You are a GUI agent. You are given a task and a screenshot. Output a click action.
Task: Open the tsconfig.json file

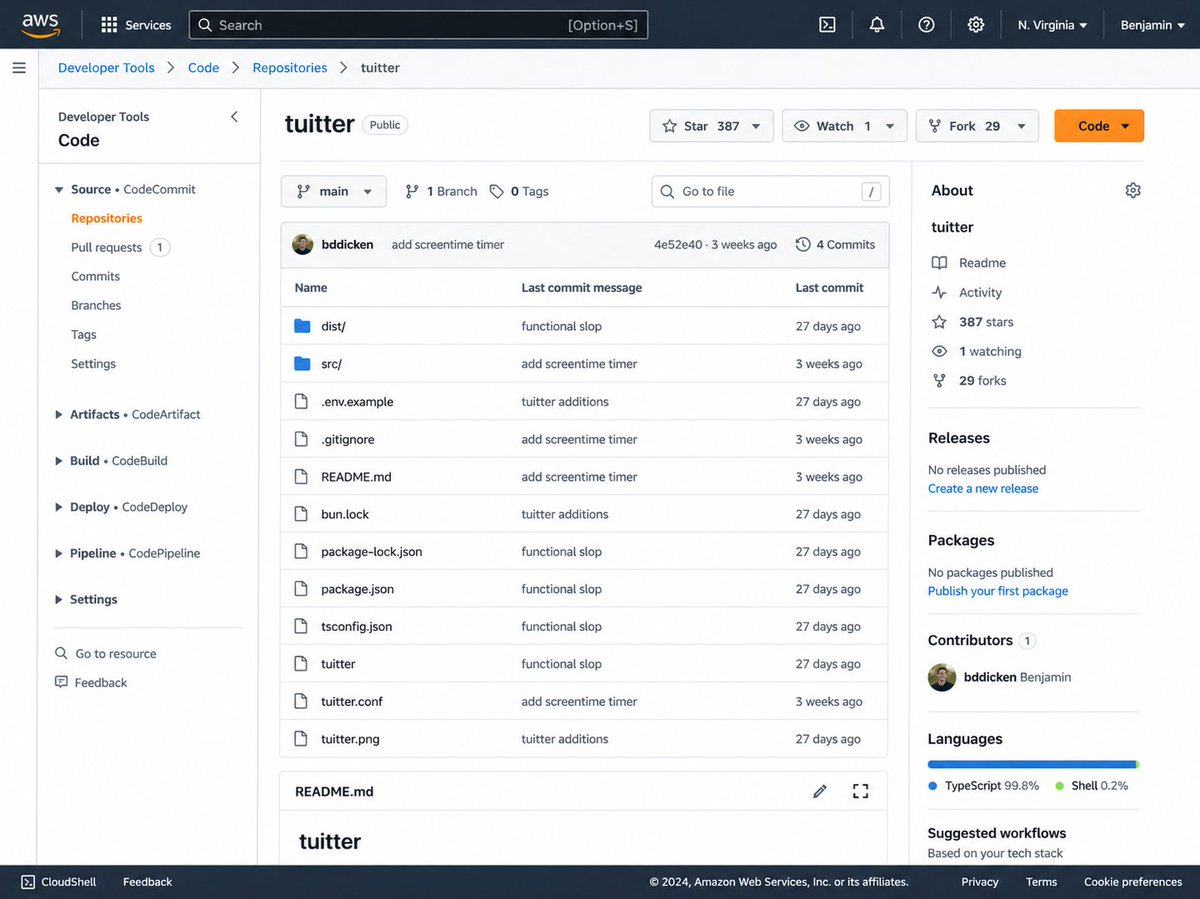356,627
